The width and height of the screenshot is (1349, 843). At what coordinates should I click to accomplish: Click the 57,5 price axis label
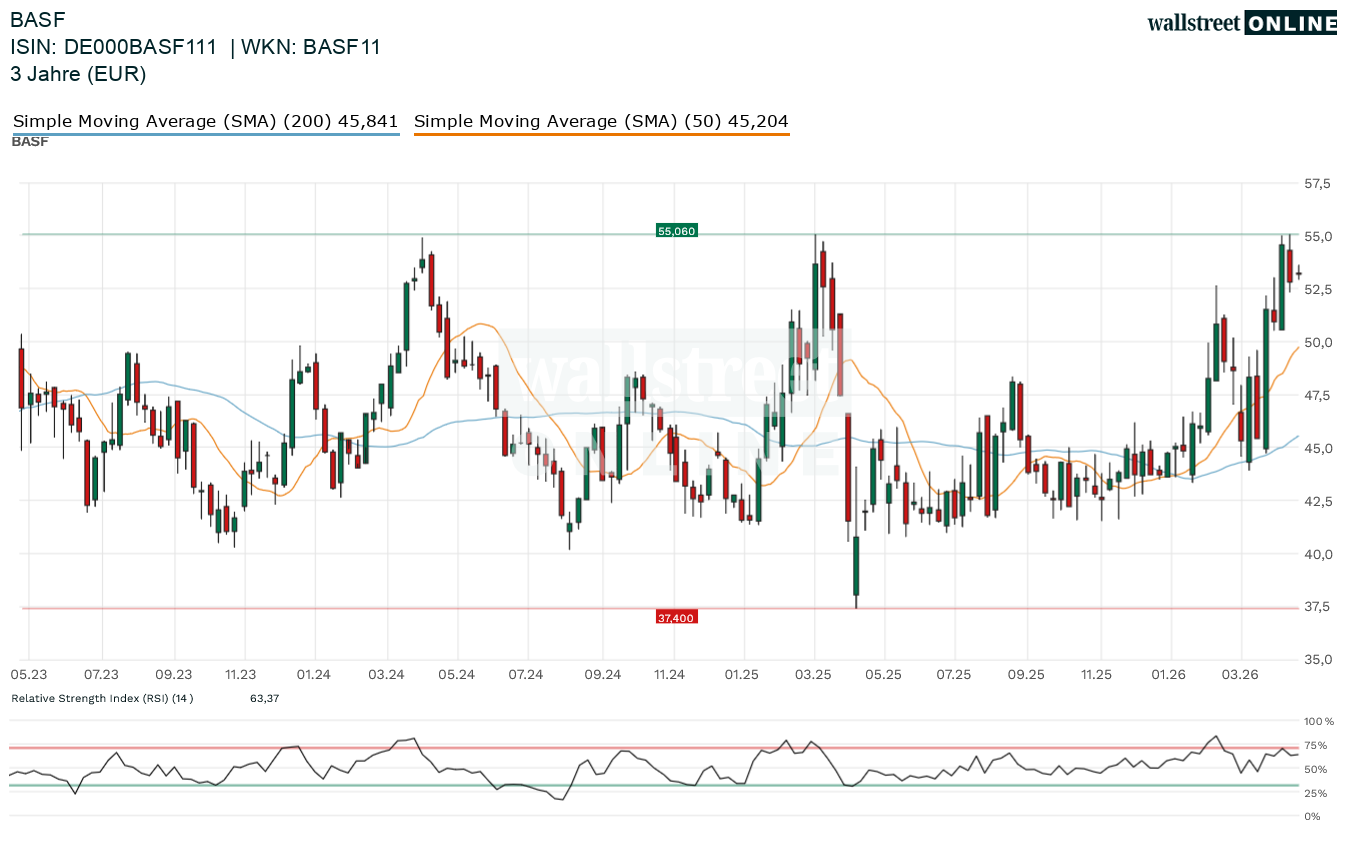coord(1317,184)
